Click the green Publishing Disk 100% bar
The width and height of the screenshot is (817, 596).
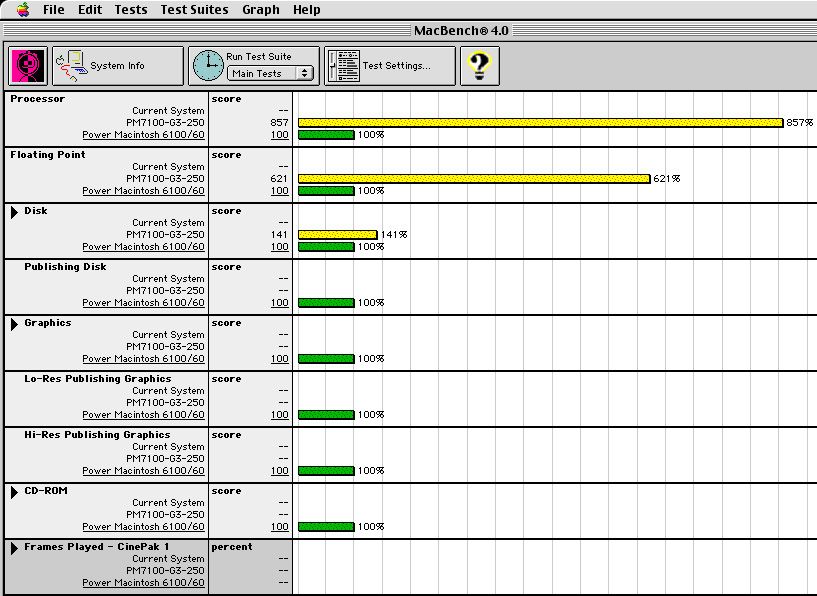tap(326, 303)
